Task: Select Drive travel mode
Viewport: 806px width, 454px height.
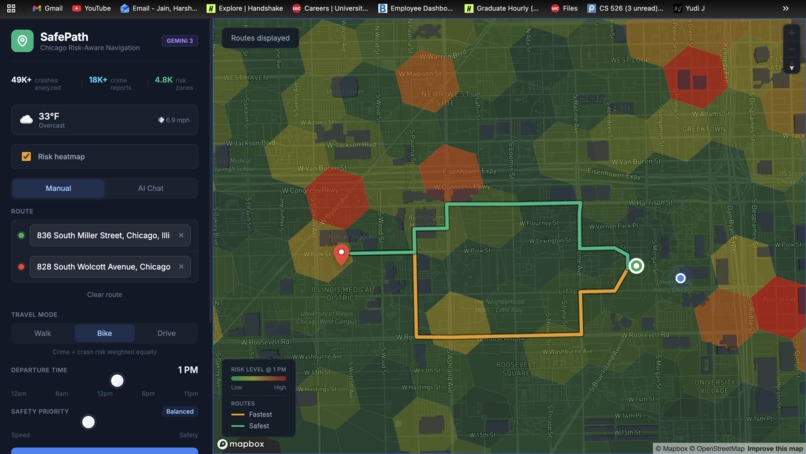Action: tap(166, 333)
